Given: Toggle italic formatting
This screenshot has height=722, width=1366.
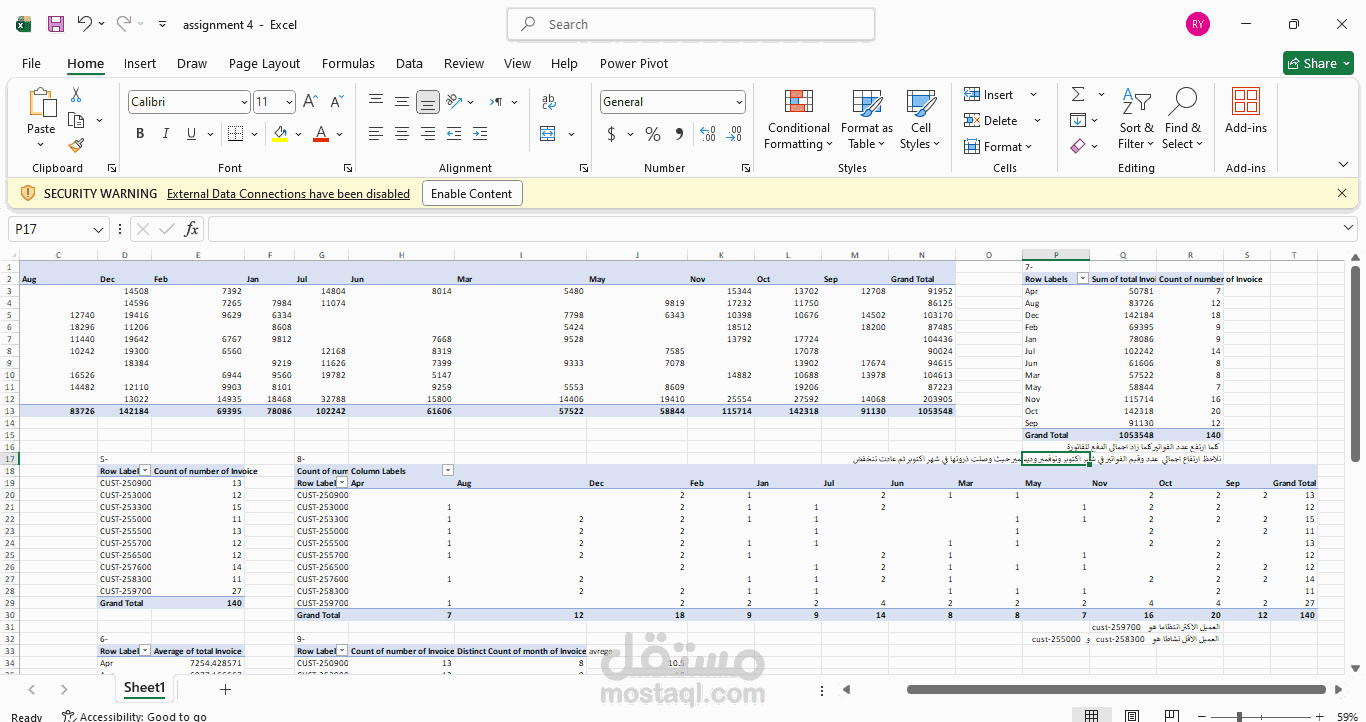Looking at the screenshot, I should tap(165, 133).
